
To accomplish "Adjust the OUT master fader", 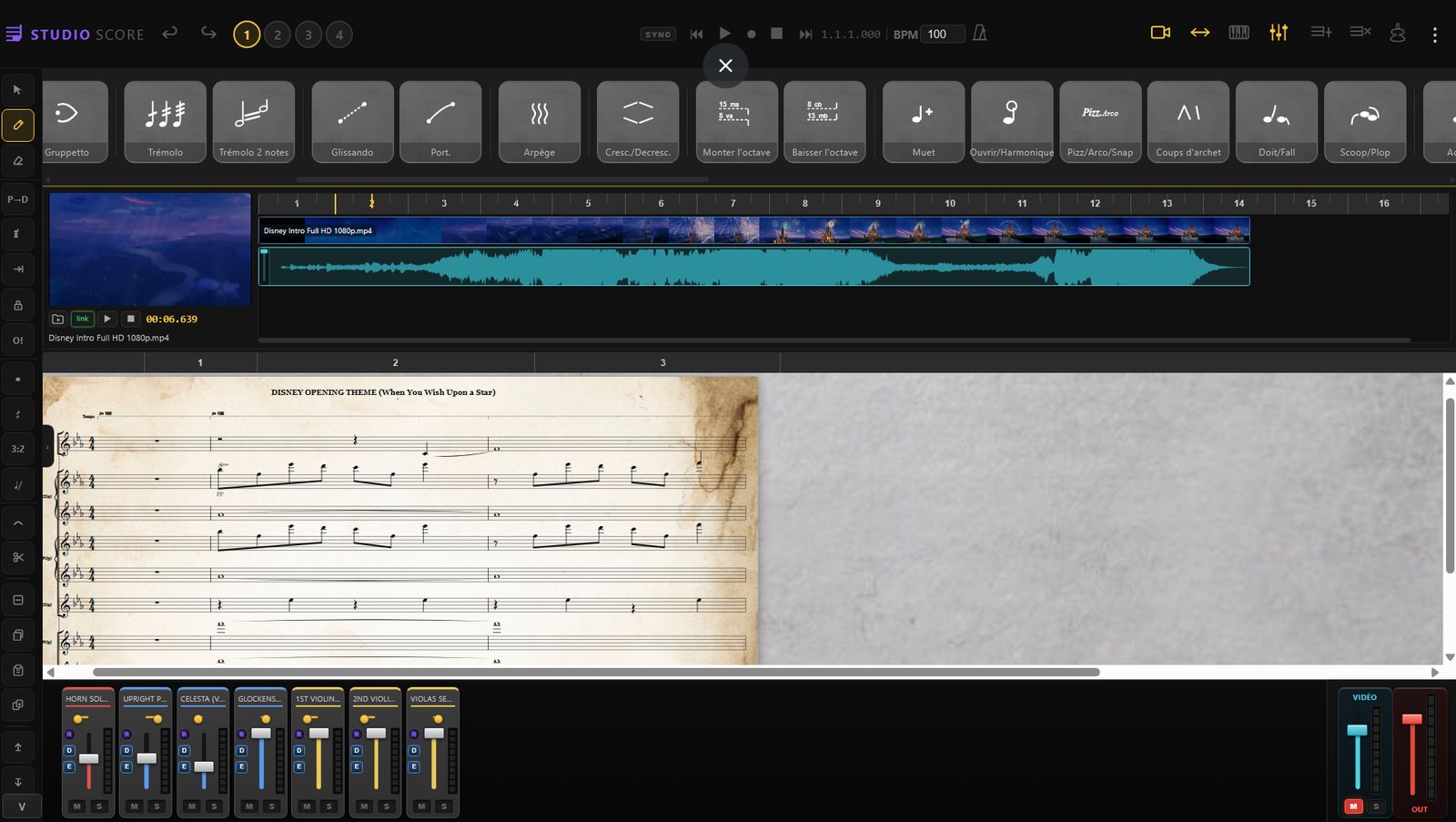I will click(1411, 719).
